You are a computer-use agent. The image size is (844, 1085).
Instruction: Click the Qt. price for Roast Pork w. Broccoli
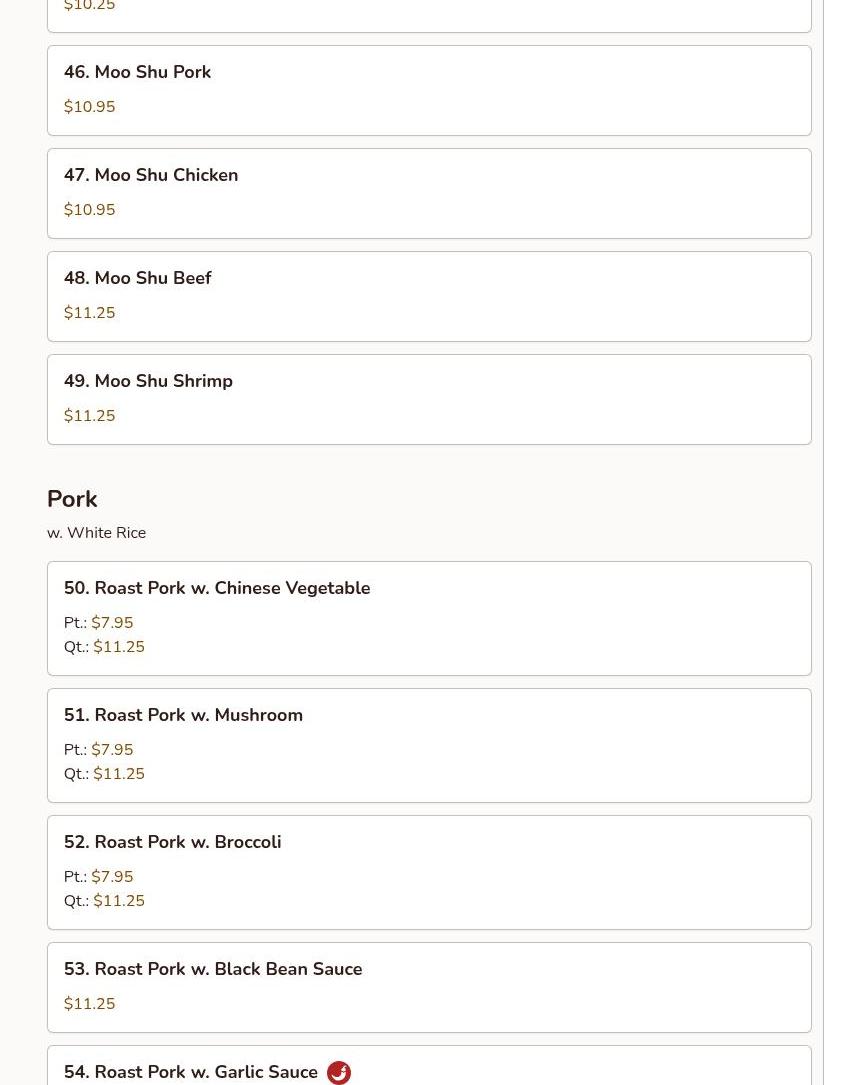(119, 901)
